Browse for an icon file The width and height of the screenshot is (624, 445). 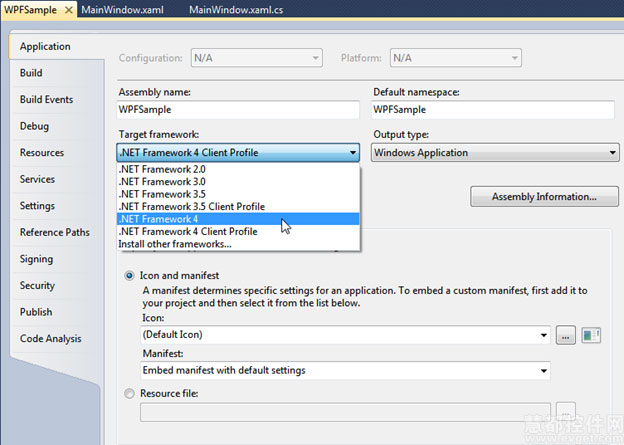tap(566, 336)
